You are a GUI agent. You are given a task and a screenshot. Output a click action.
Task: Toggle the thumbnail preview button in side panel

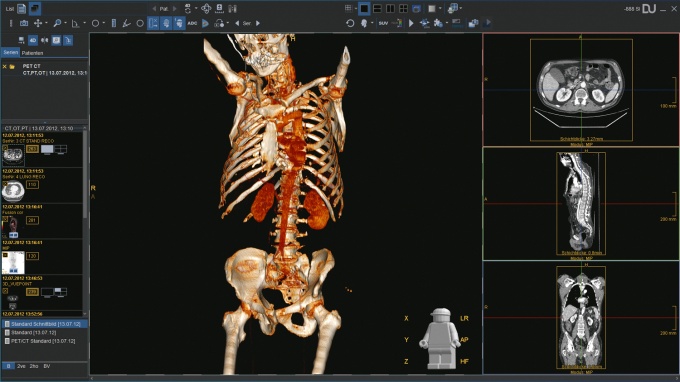[x=56, y=40]
